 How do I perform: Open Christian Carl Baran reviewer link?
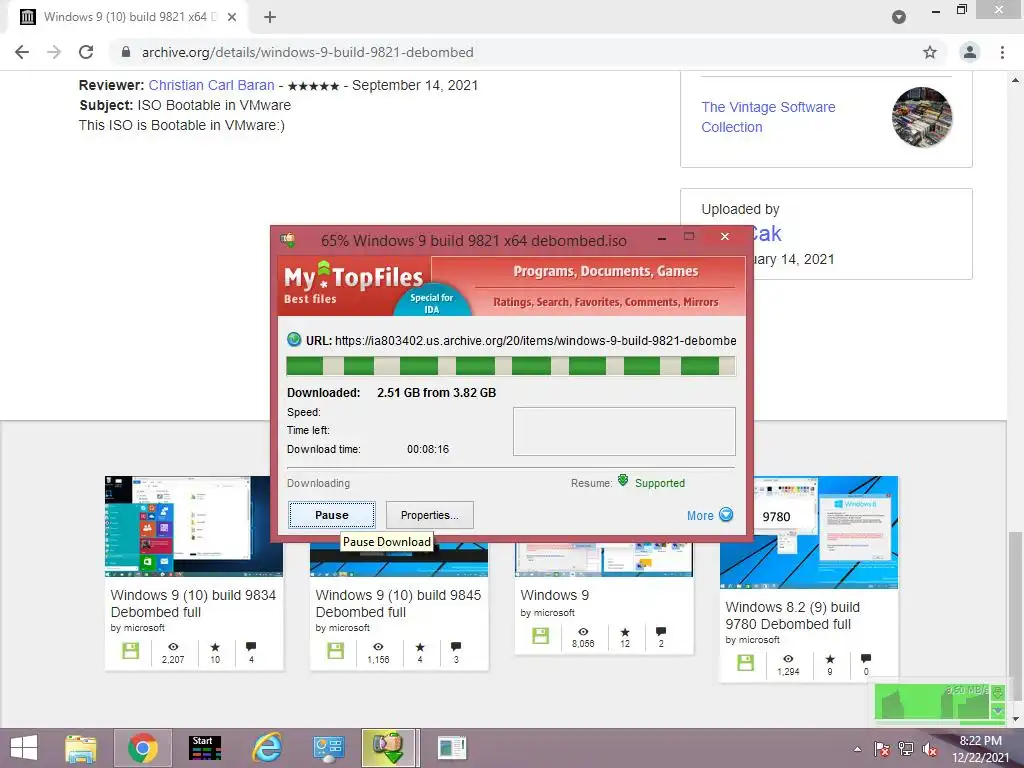[212, 85]
